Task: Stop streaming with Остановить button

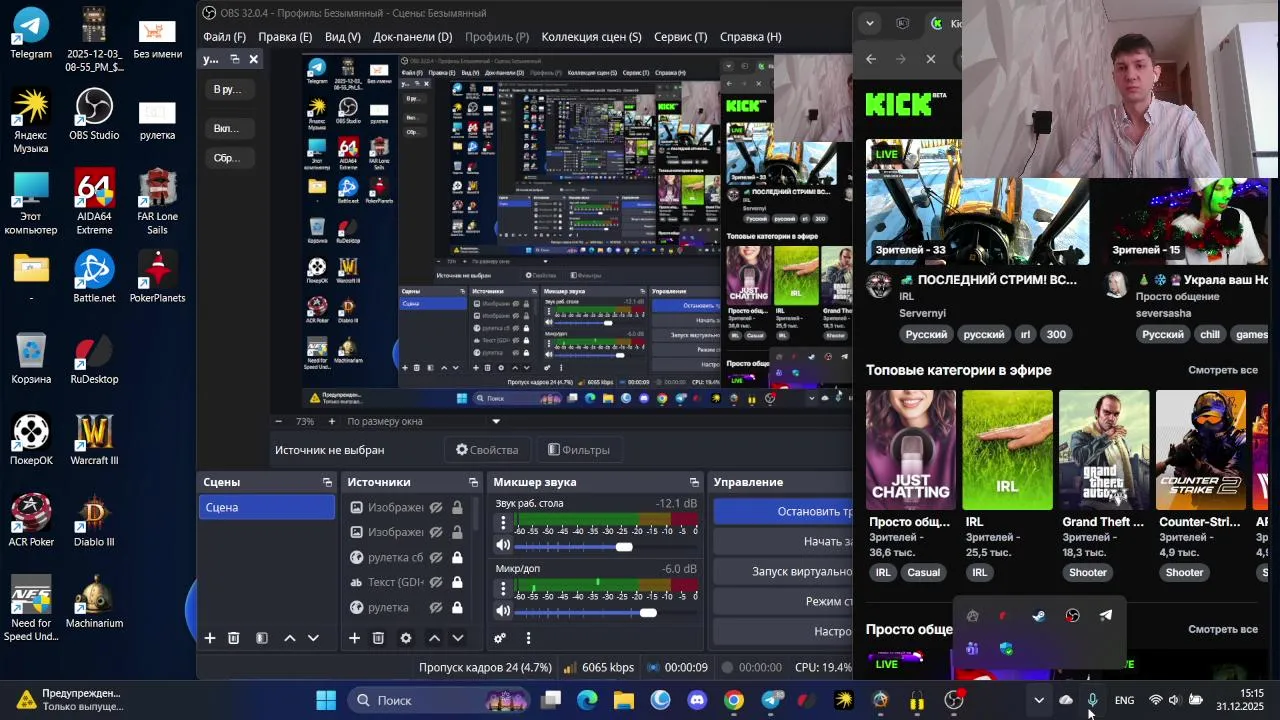Action: tap(783, 511)
